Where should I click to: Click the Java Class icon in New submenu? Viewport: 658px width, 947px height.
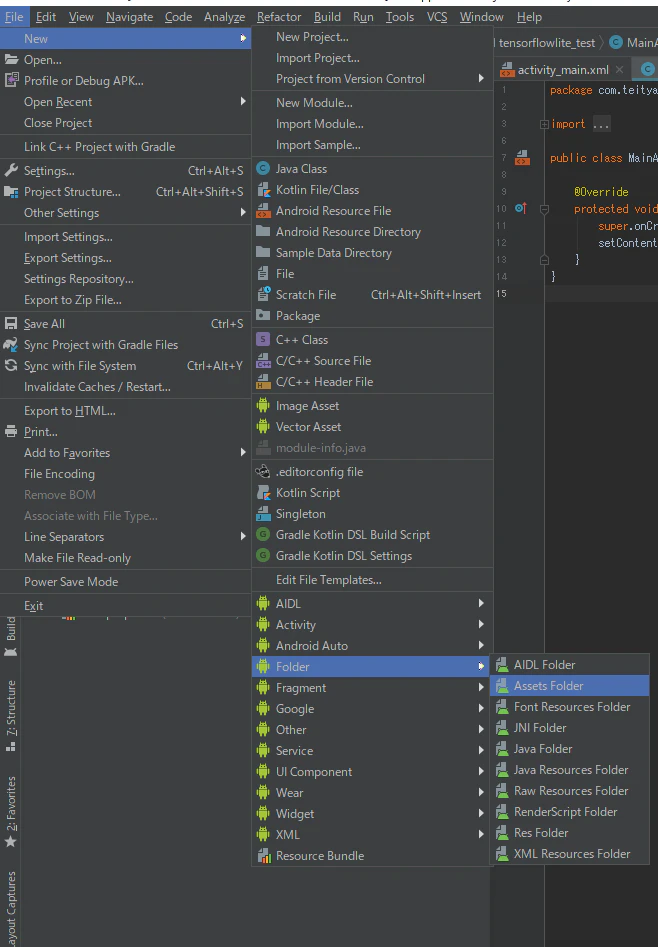coord(263,169)
